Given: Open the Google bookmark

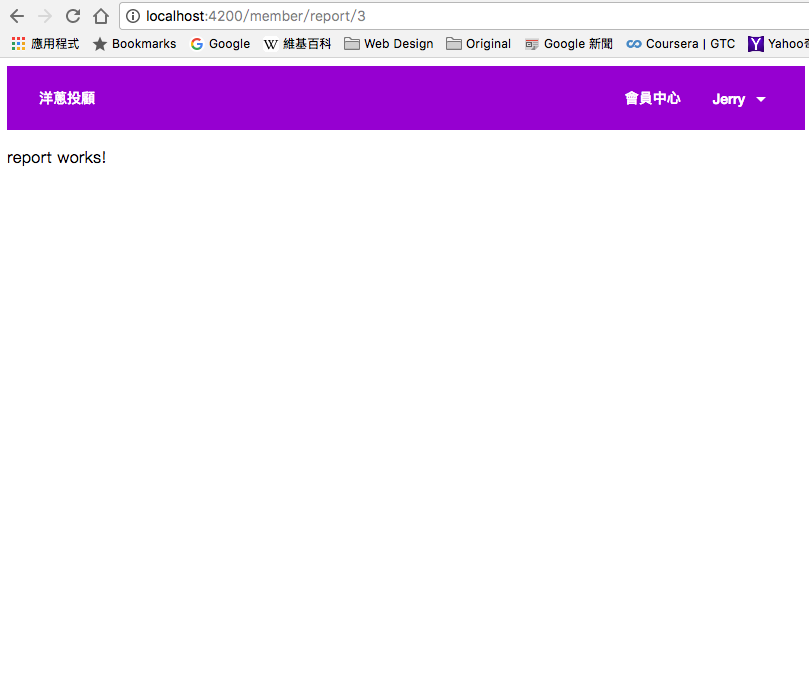Looking at the screenshot, I should pos(220,44).
